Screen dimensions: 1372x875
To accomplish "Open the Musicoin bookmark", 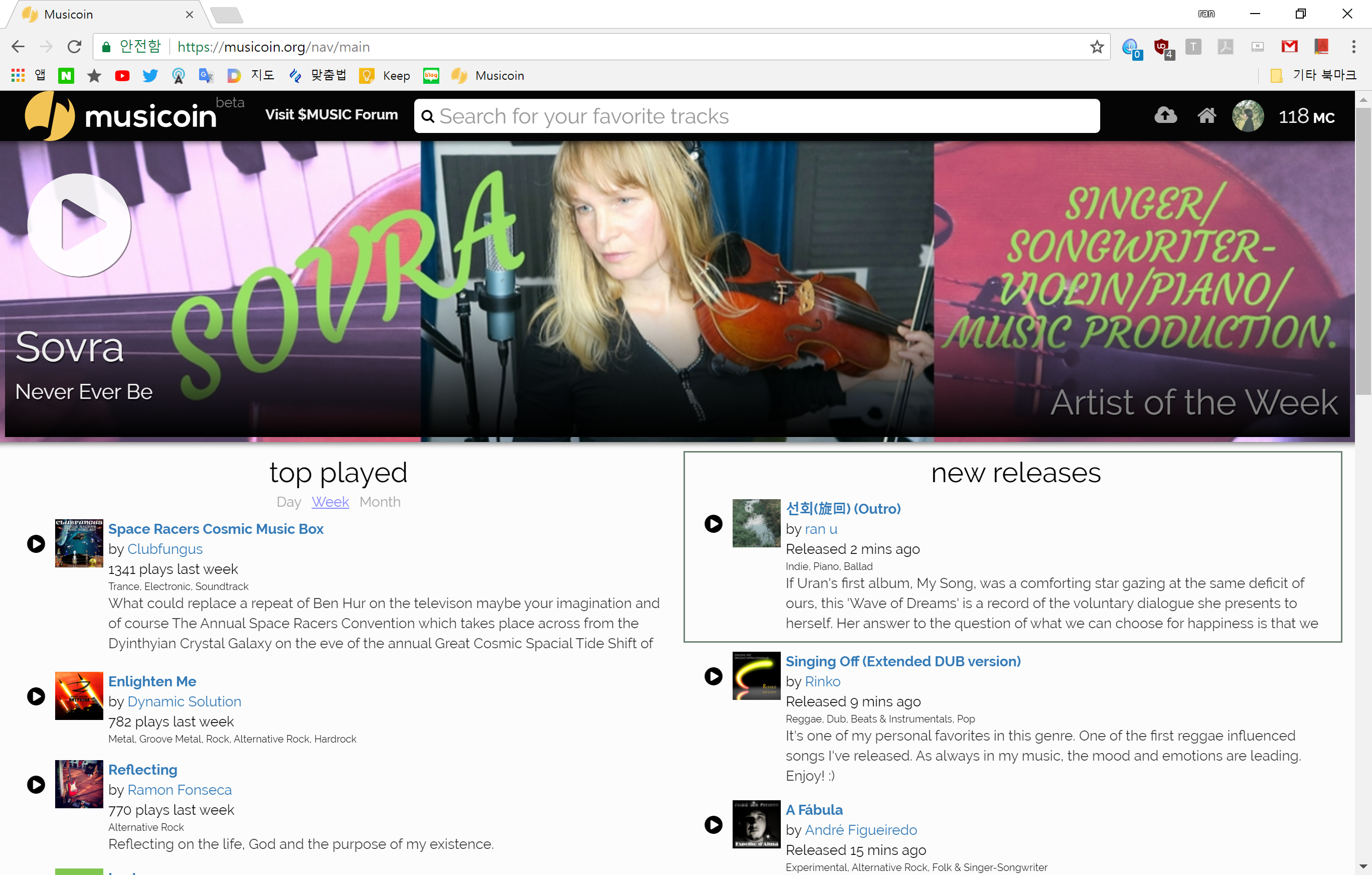I will point(487,76).
